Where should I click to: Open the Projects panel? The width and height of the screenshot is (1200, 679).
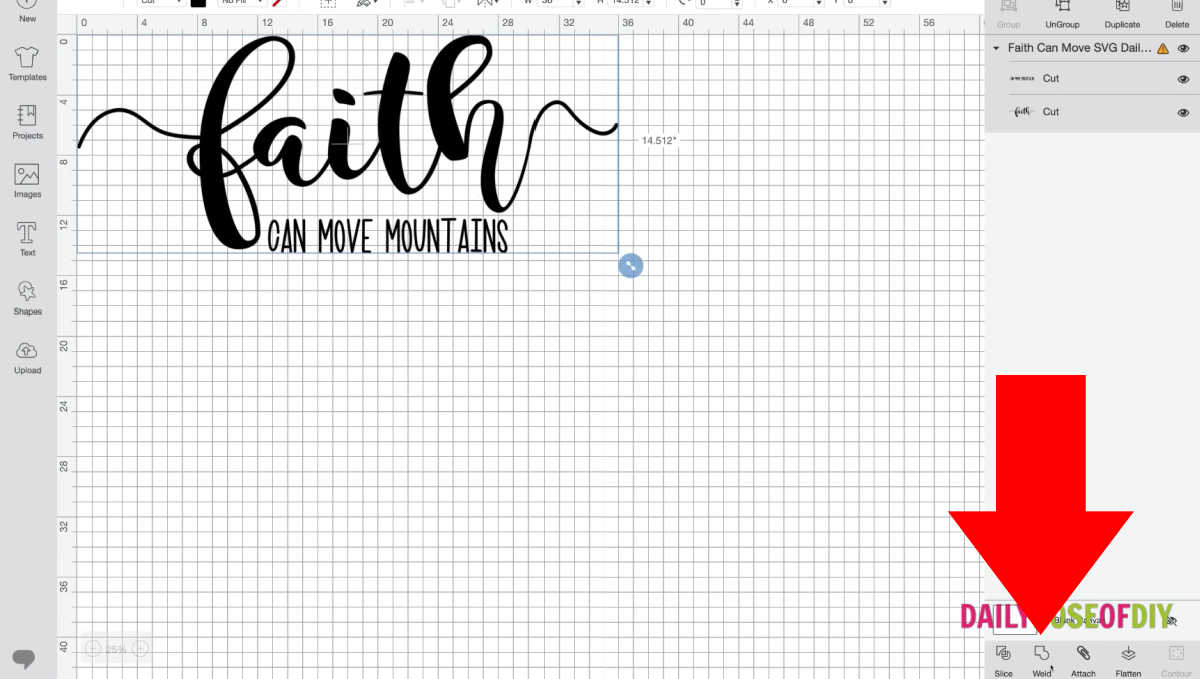coord(27,121)
